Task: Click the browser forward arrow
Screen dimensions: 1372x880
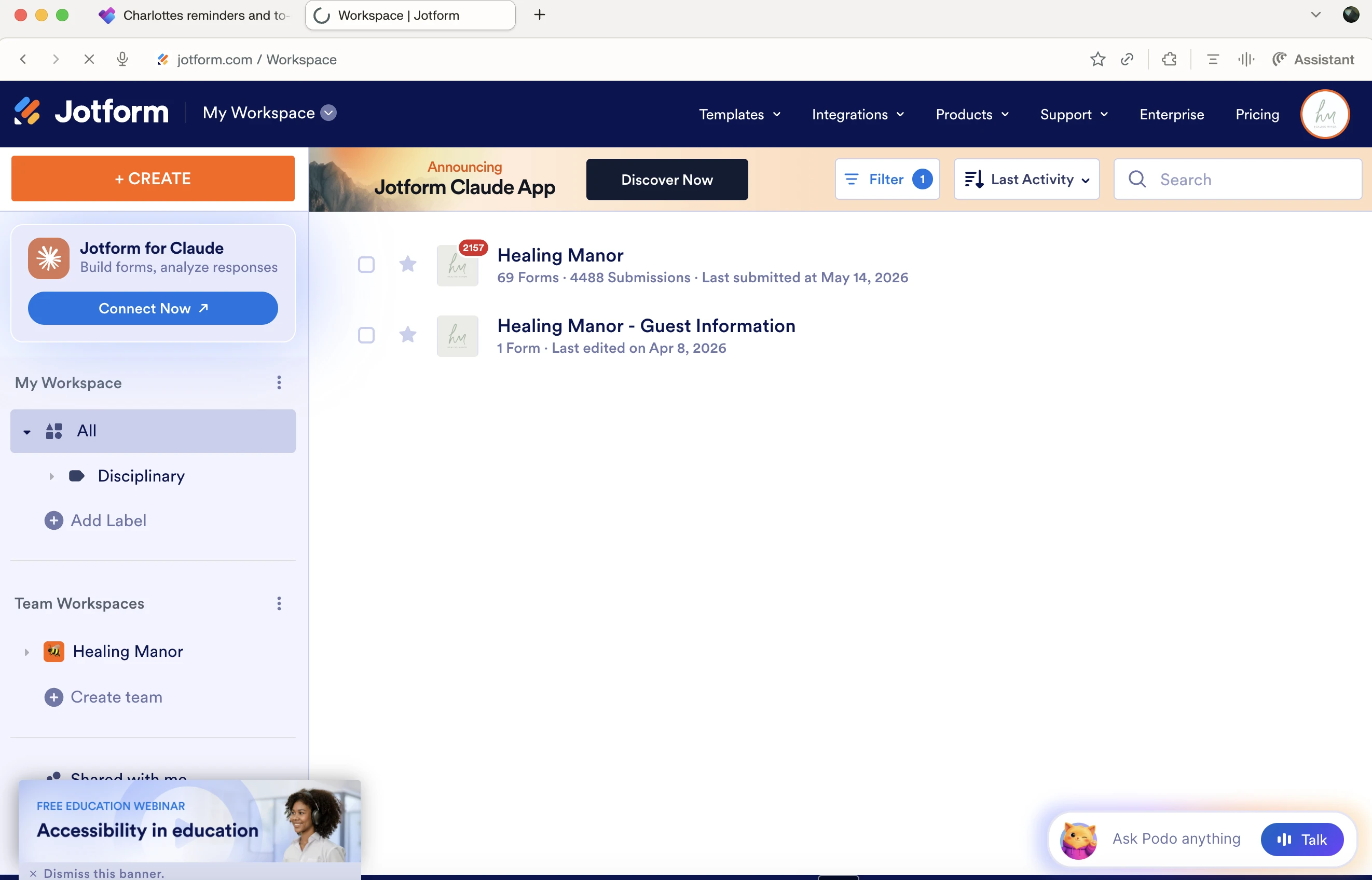Action: (56, 59)
